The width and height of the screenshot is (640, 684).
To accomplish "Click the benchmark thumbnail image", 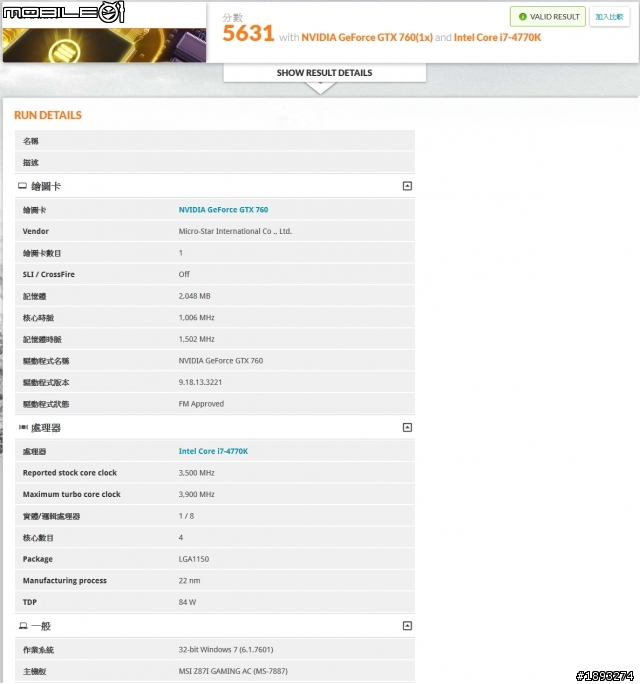I will pyautogui.click(x=104, y=45).
